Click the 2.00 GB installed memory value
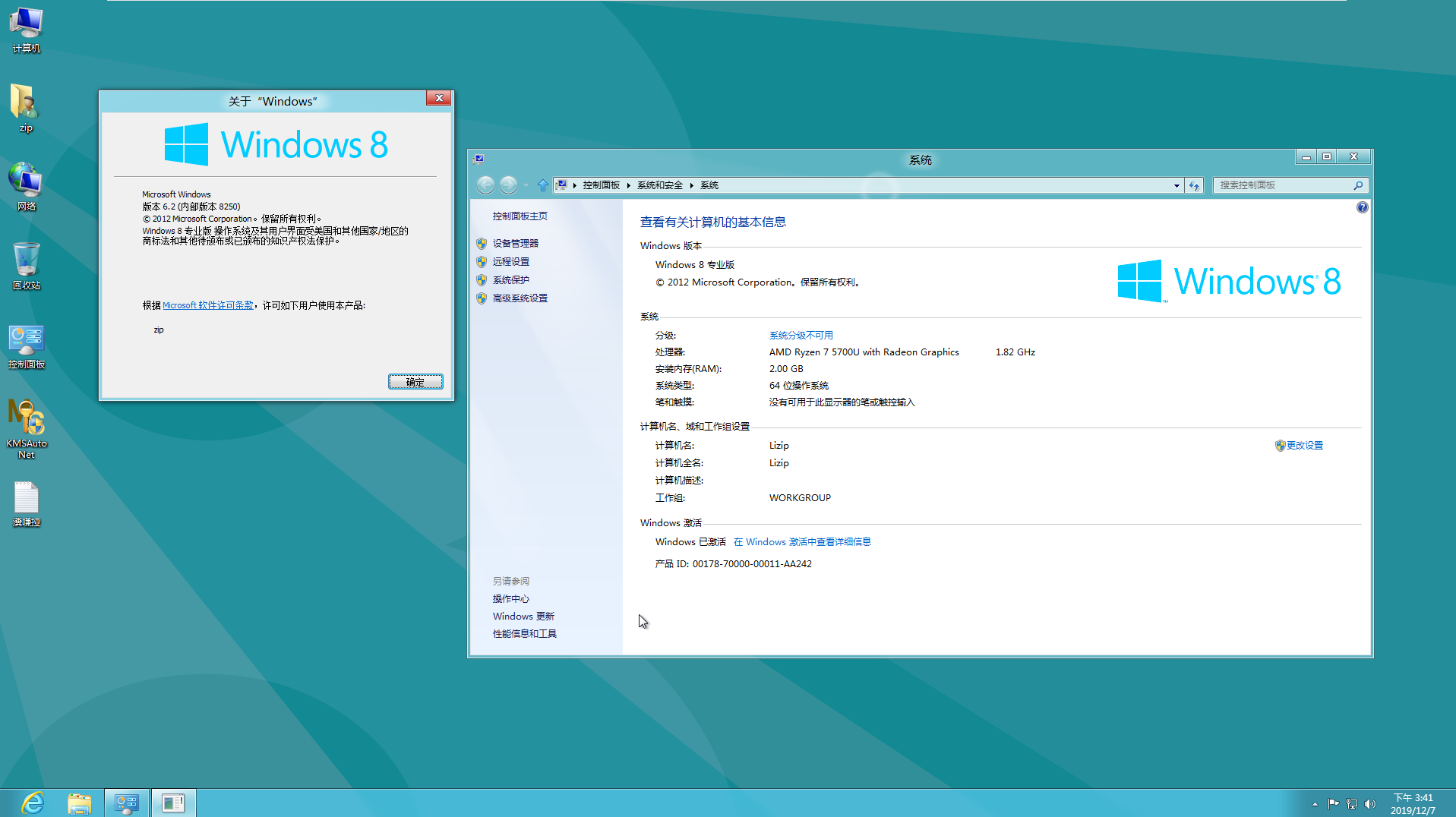The height and width of the screenshot is (817, 1456). tap(786, 369)
